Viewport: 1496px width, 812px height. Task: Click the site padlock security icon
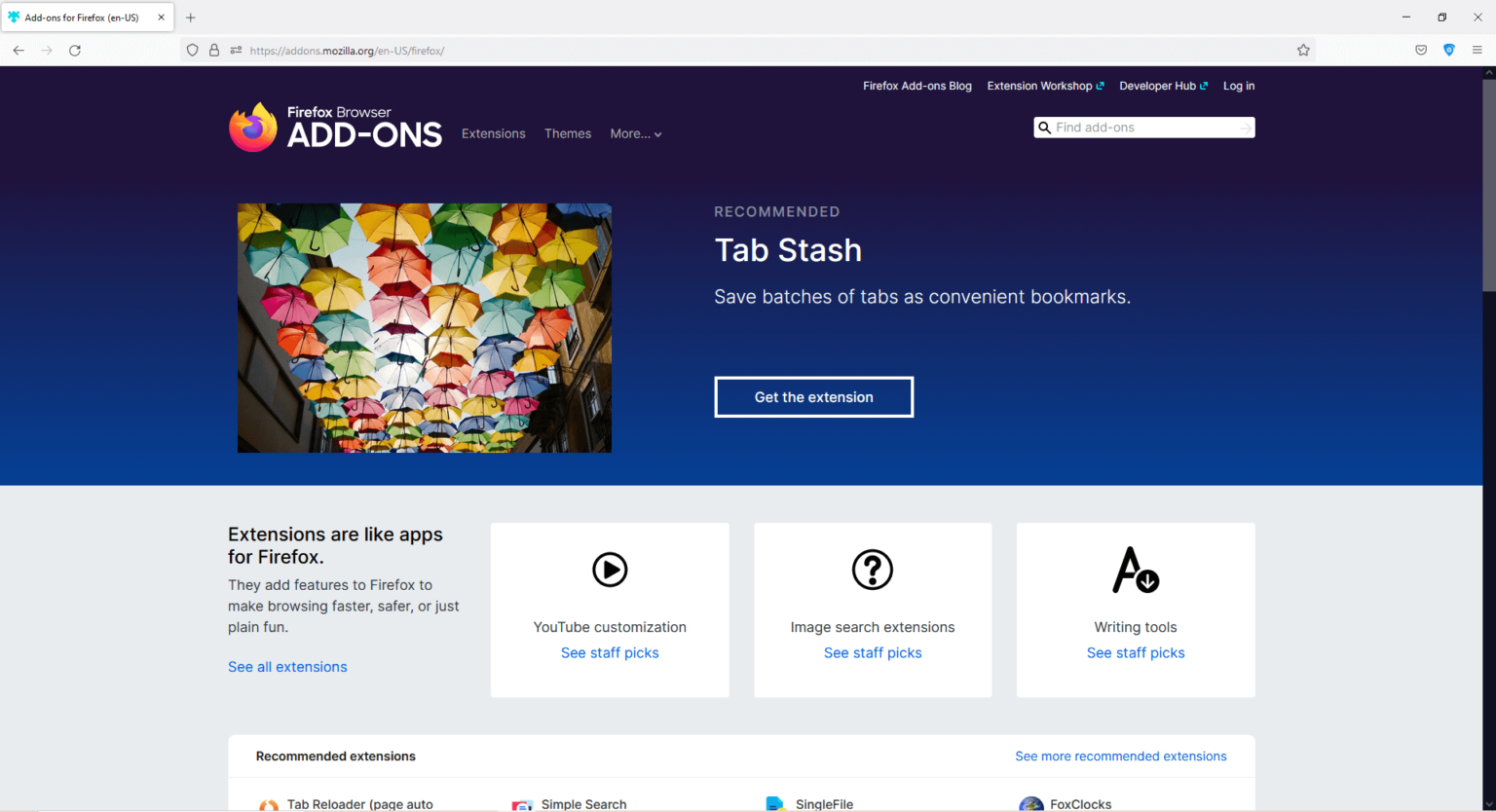click(214, 51)
